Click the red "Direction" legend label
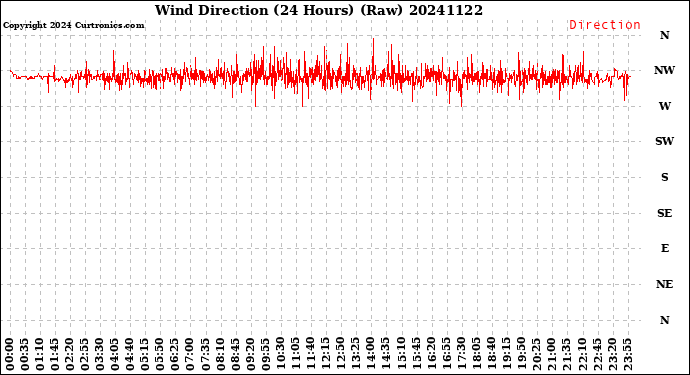This screenshot has height=375, width=690. [605, 25]
